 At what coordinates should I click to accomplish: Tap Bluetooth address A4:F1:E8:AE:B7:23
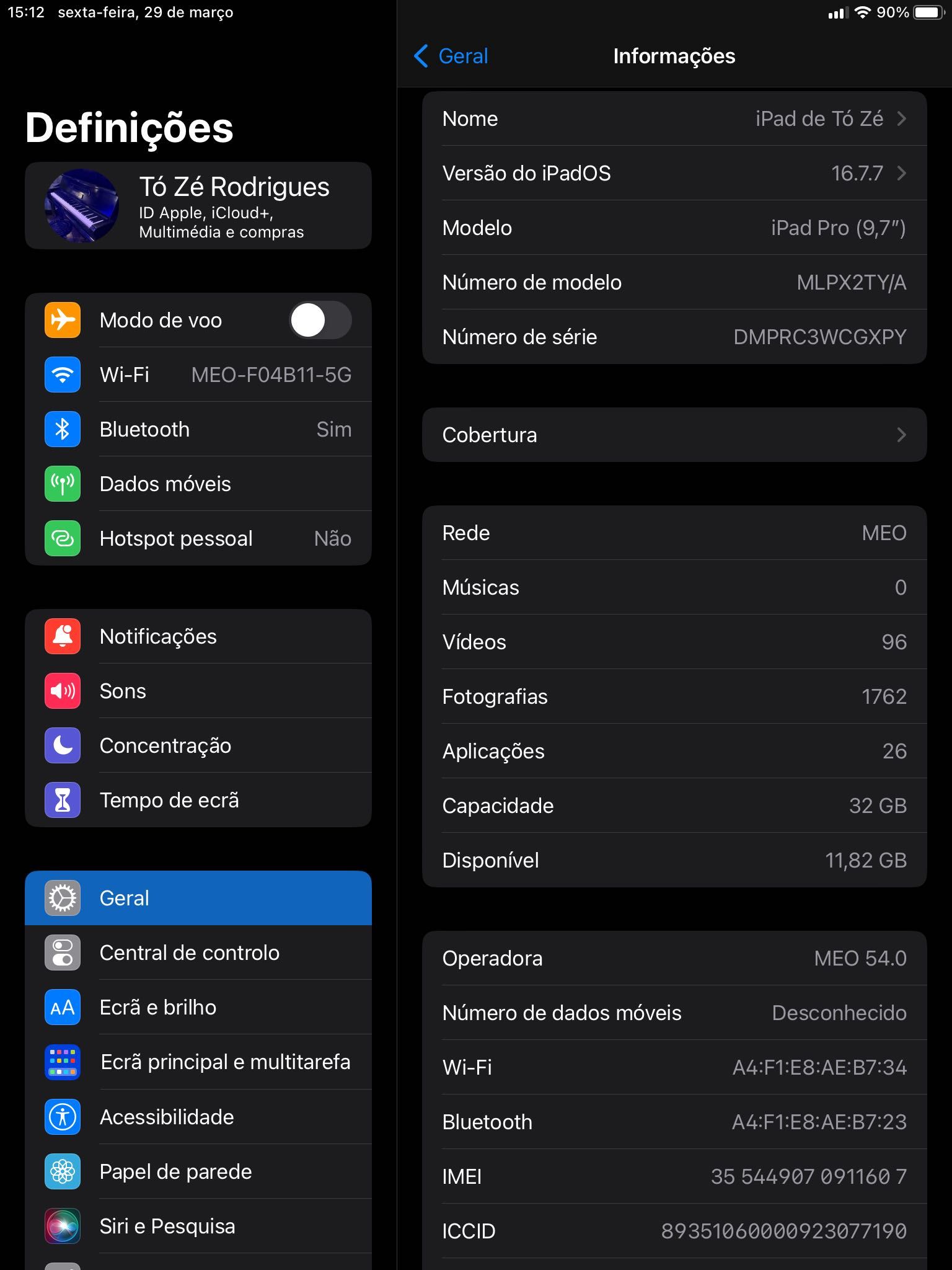pos(819,1122)
